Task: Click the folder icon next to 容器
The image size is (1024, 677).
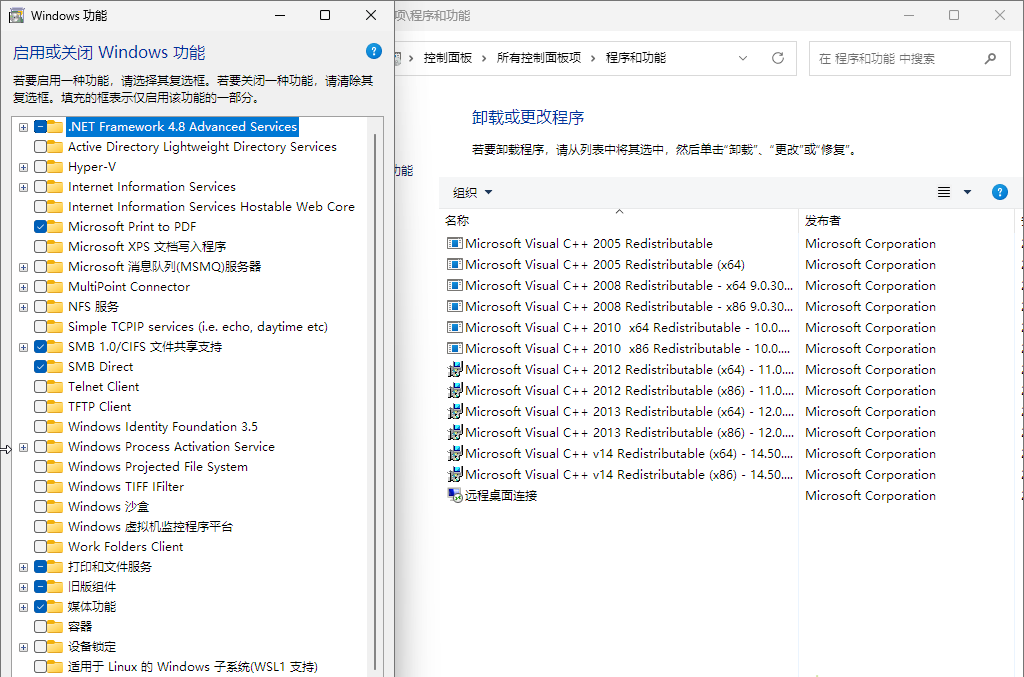Action: (55, 627)
